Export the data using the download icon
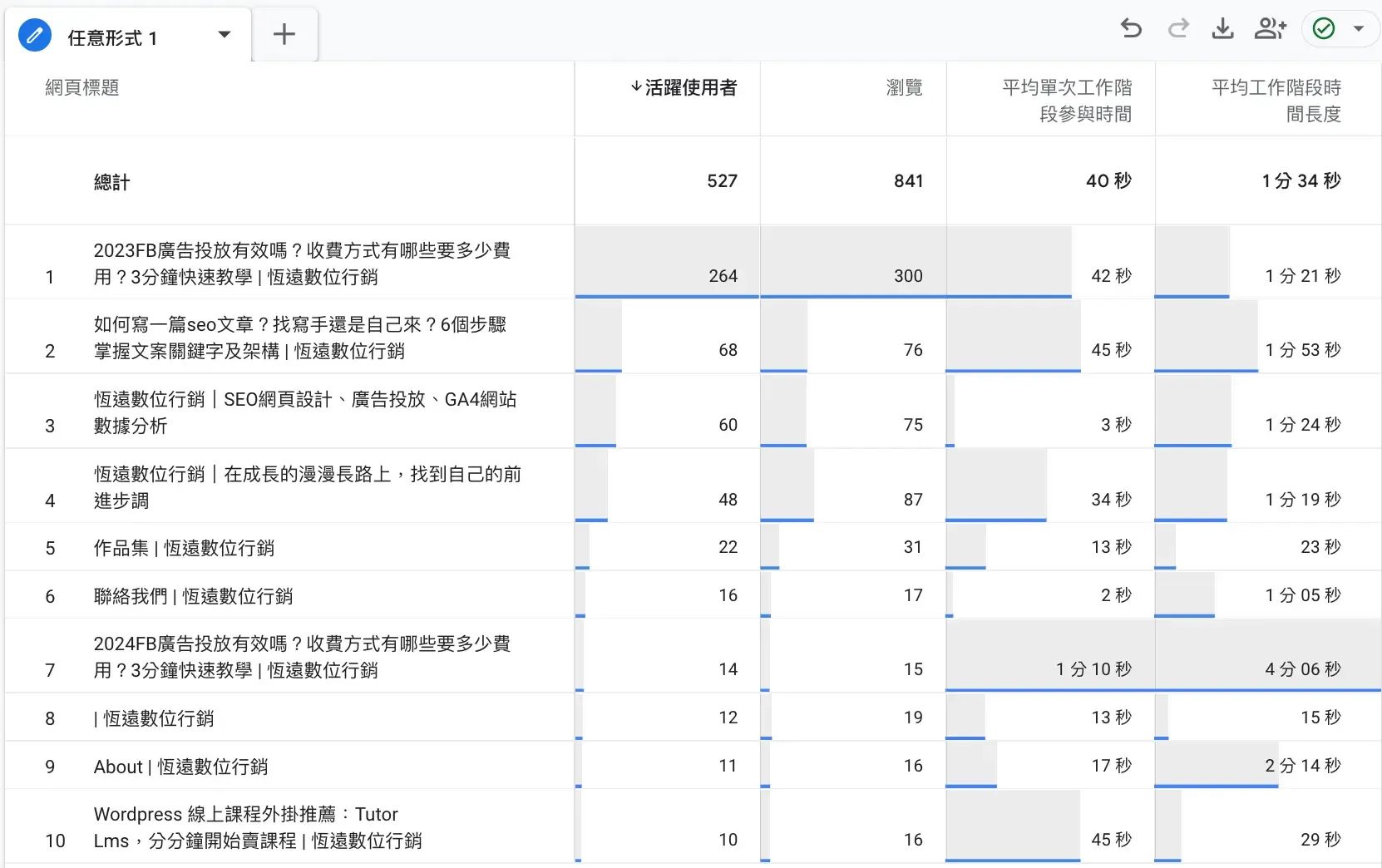 (1223, 28)
